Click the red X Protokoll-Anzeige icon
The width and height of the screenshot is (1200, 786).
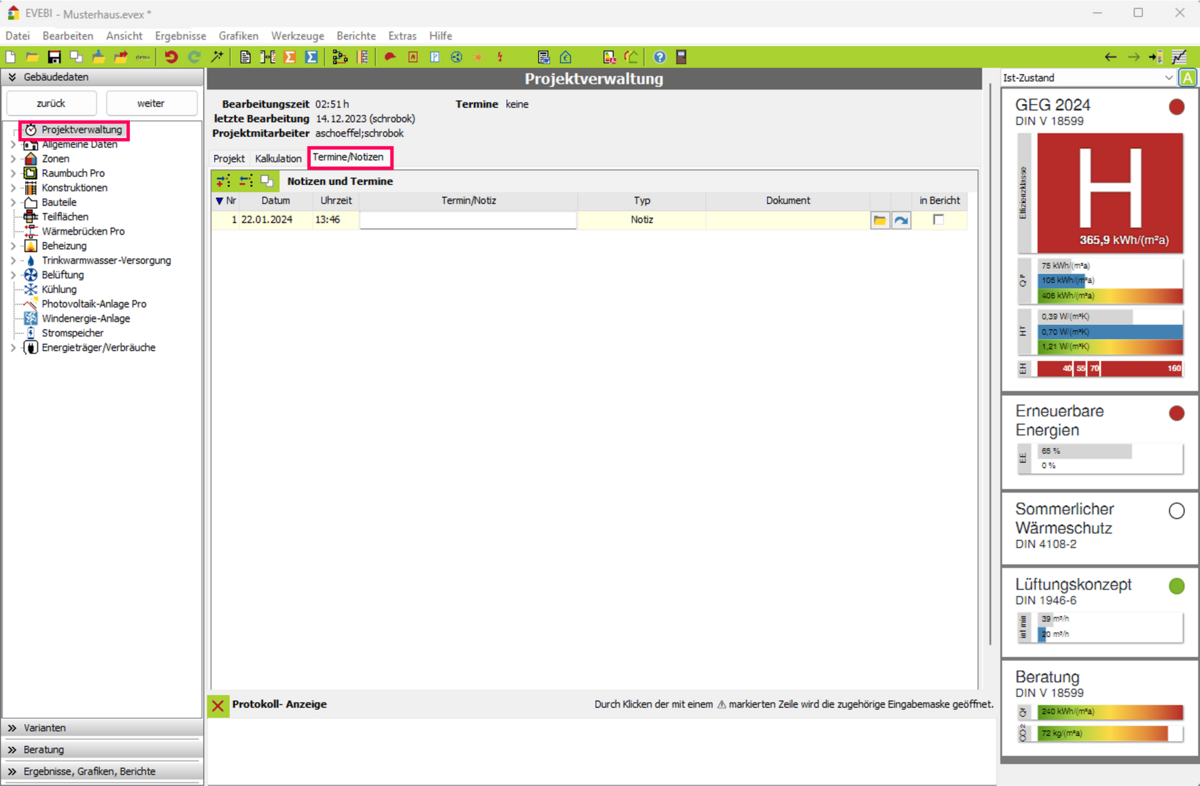[x=218, y=705]
